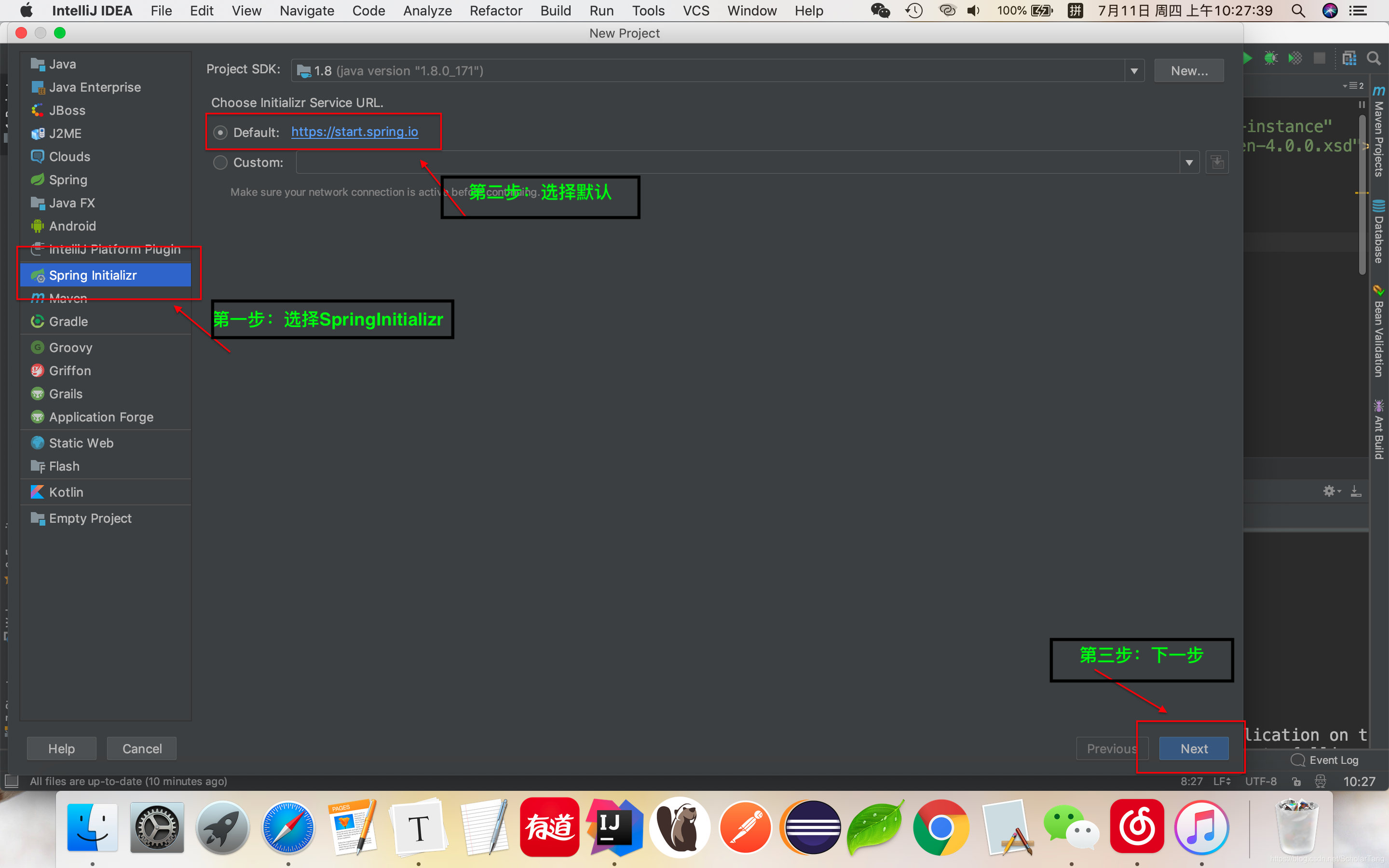This screenshot has width=1389, height=868.
Task: Open the Database side tab
Action: pos(1379,232)
